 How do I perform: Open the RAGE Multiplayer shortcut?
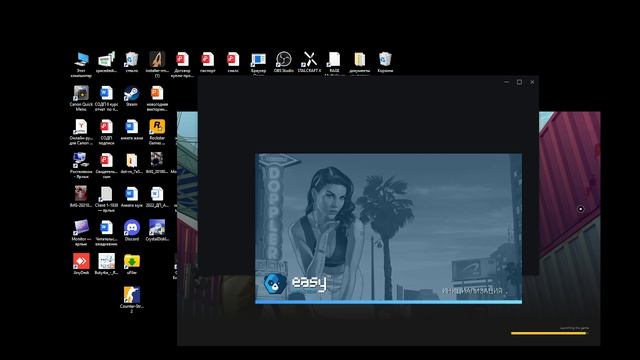click(x=334, y=64)
